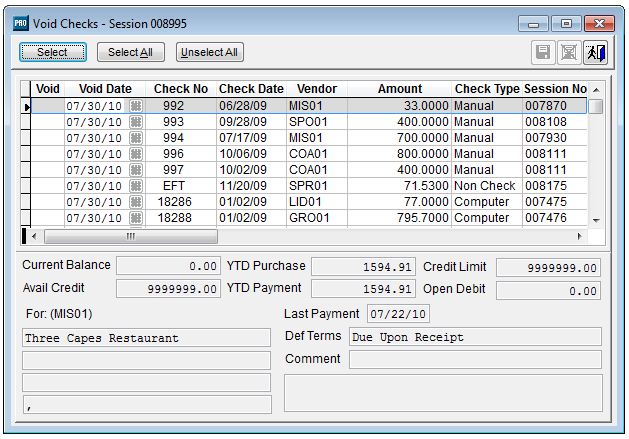Maximize the Void Checks window
This screenshot has width=629, height=439.
click(566, 24)
